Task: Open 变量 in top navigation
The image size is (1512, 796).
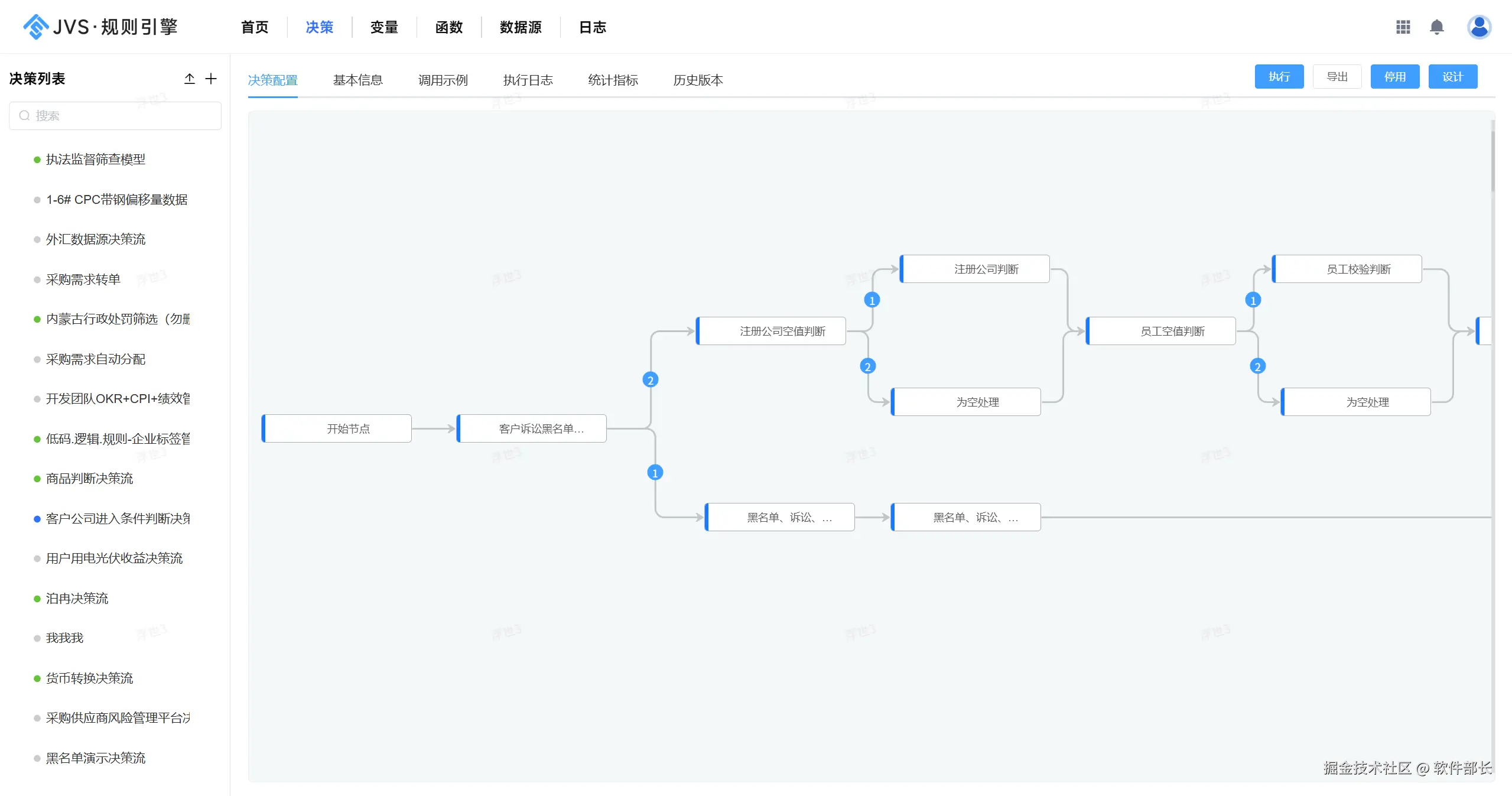Action: 384,27
